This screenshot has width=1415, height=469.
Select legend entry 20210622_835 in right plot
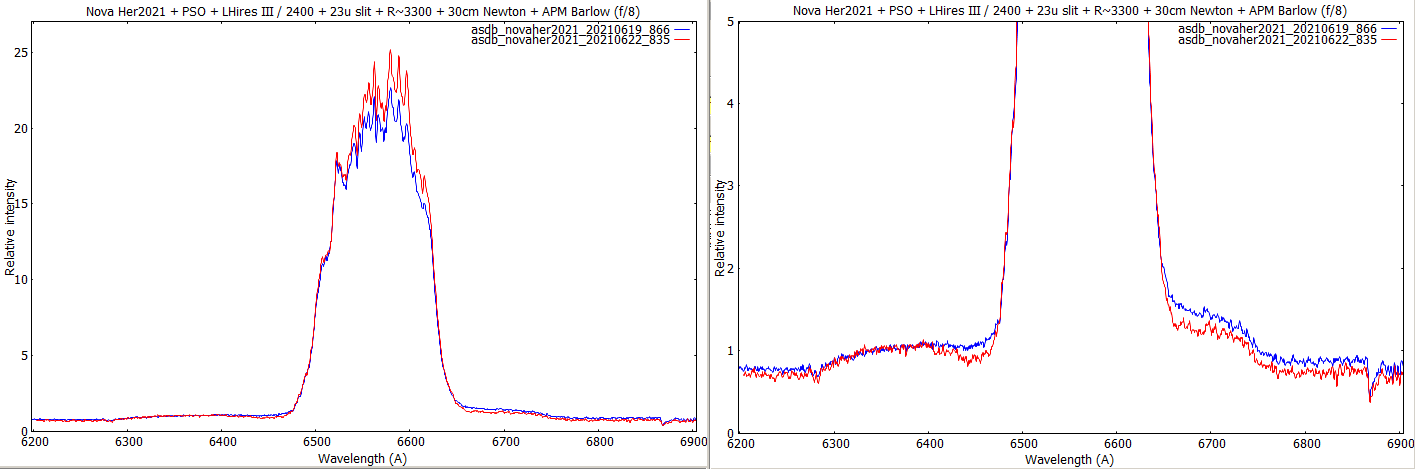click(x=1277, y=40)
